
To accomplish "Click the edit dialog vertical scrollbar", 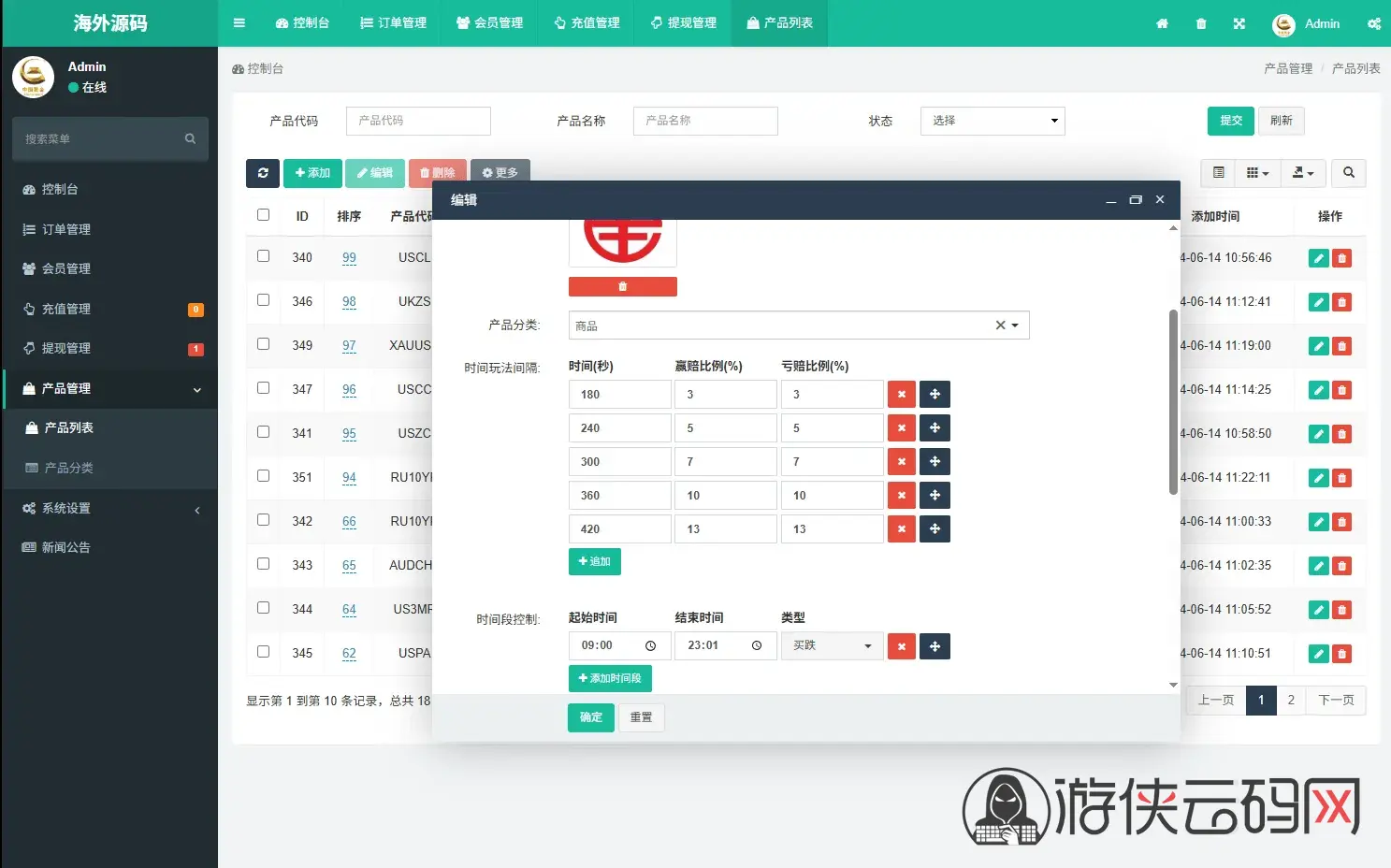I will pyautogui.click(x=1173, y=402).
